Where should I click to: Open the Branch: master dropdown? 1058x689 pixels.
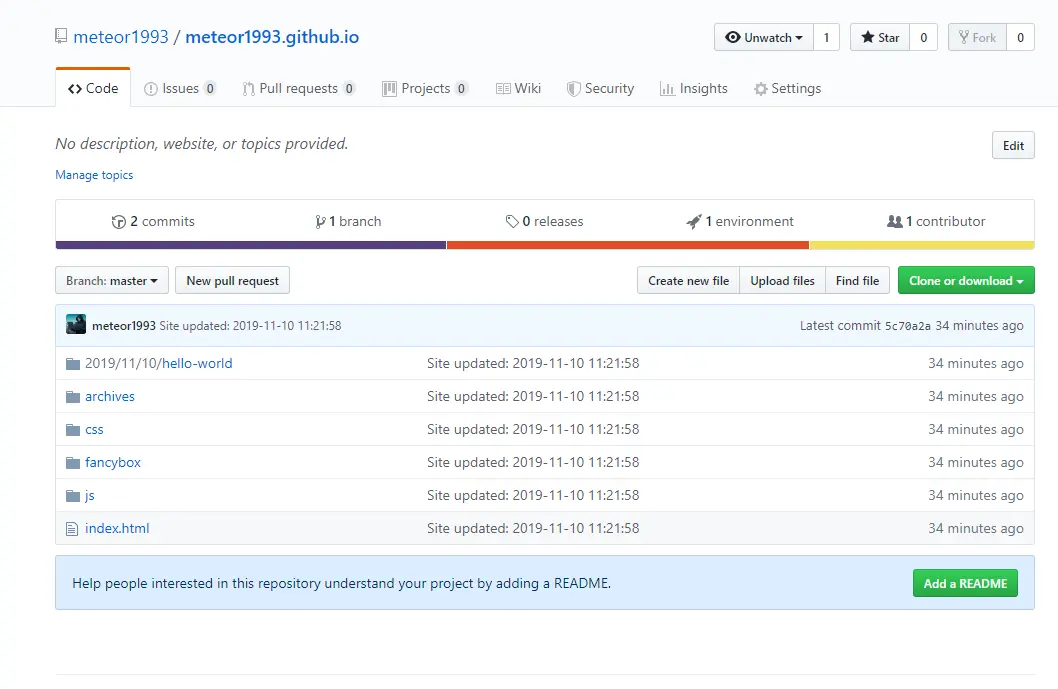click(x=112, y=280)
